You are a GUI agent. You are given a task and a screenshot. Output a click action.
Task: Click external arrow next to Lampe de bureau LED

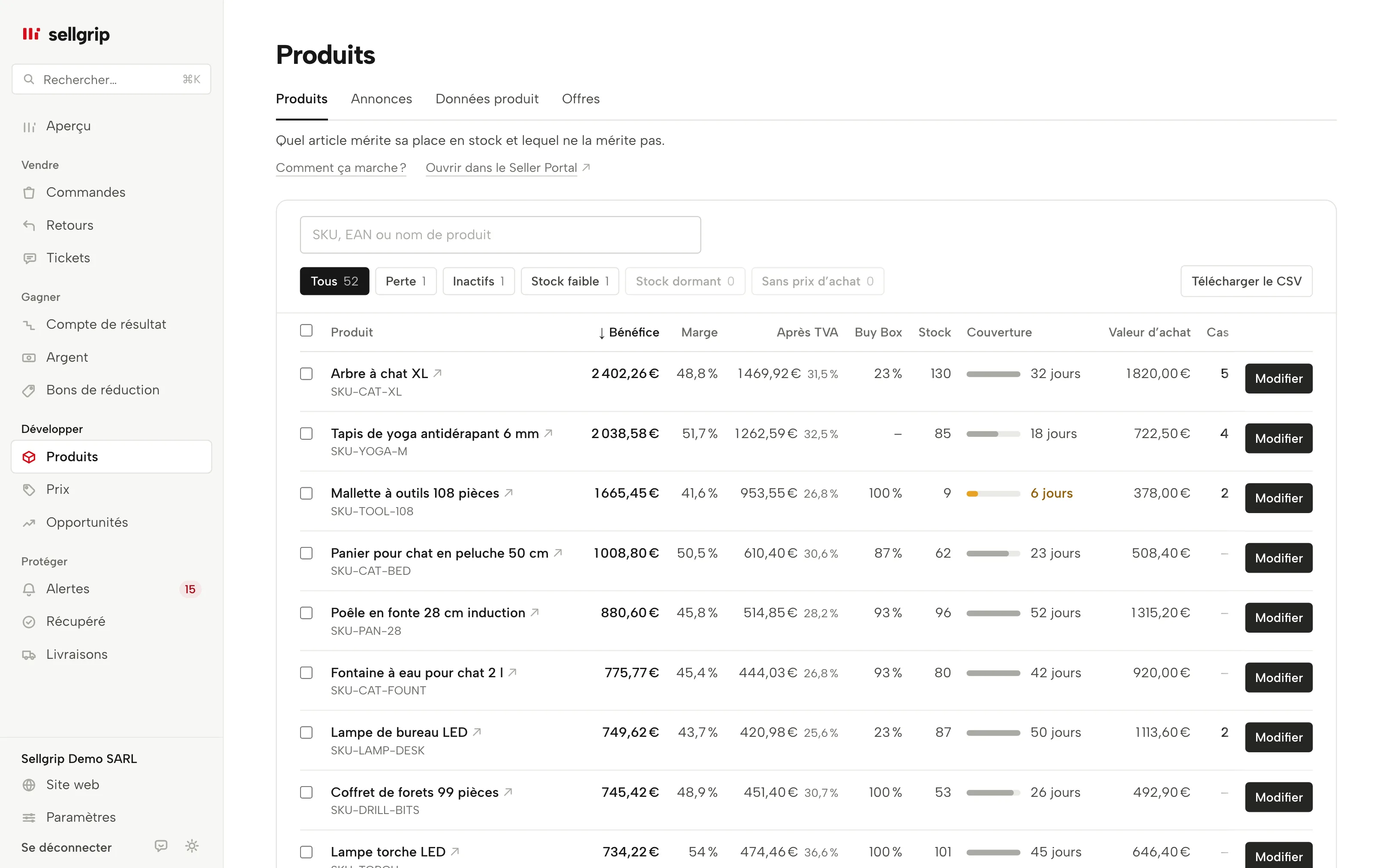[x=476, y=732]
